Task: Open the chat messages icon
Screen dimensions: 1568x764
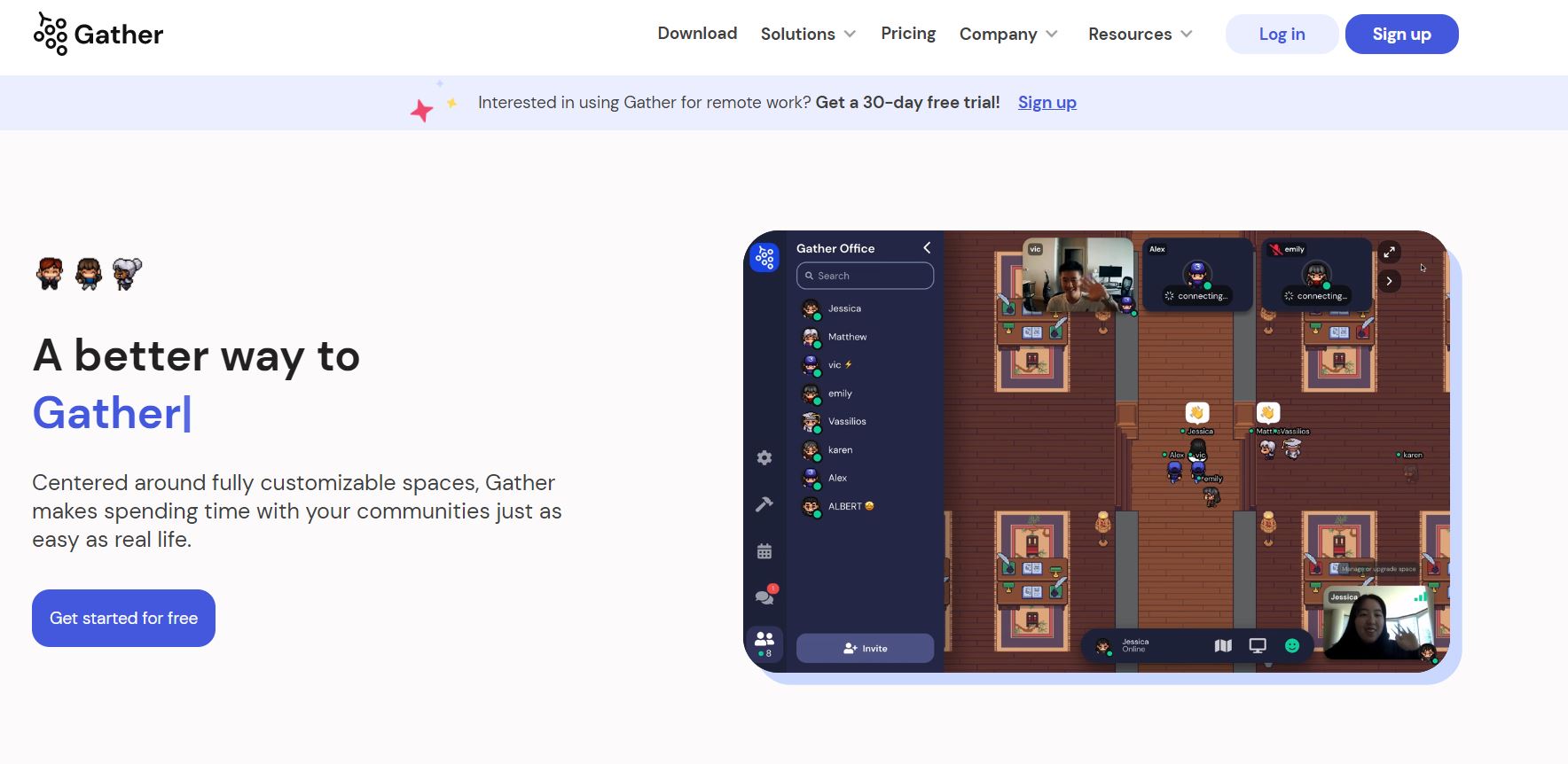Action: (764, 596)
